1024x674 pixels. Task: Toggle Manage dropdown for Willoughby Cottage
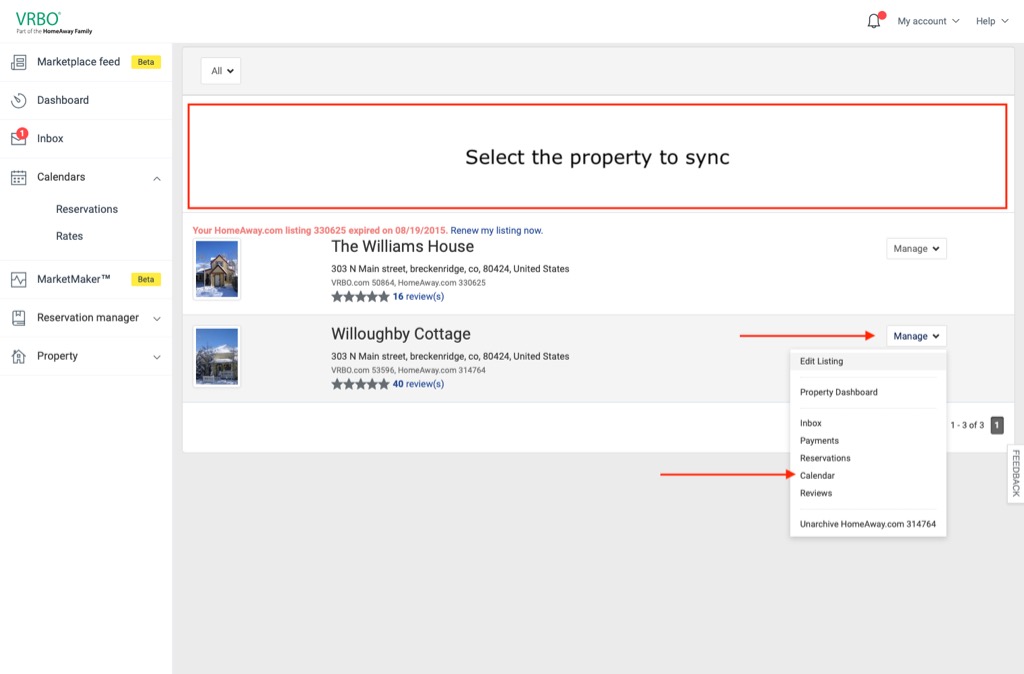[916, 336]
